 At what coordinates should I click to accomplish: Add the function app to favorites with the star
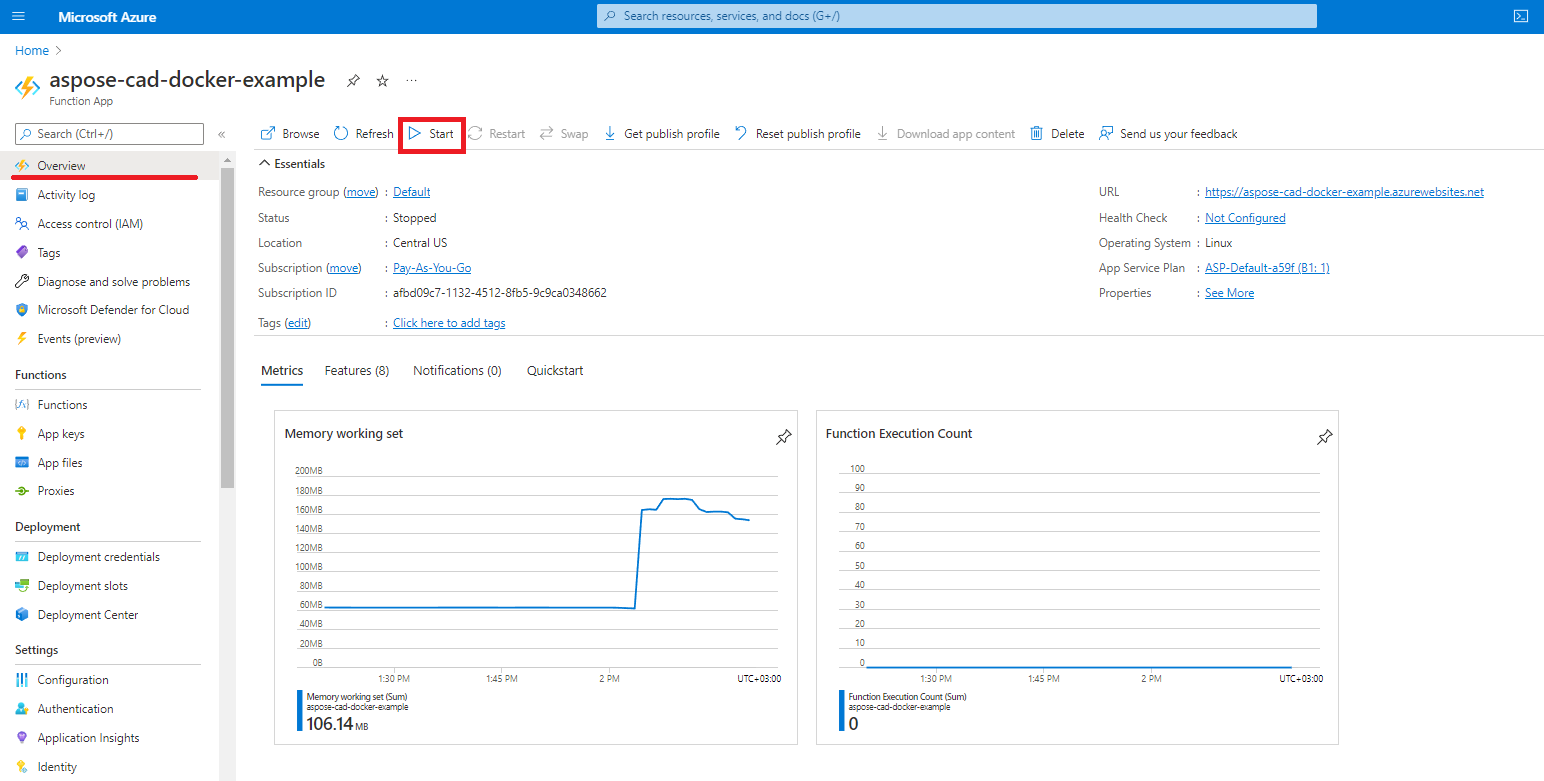click(x=382, y=81)
